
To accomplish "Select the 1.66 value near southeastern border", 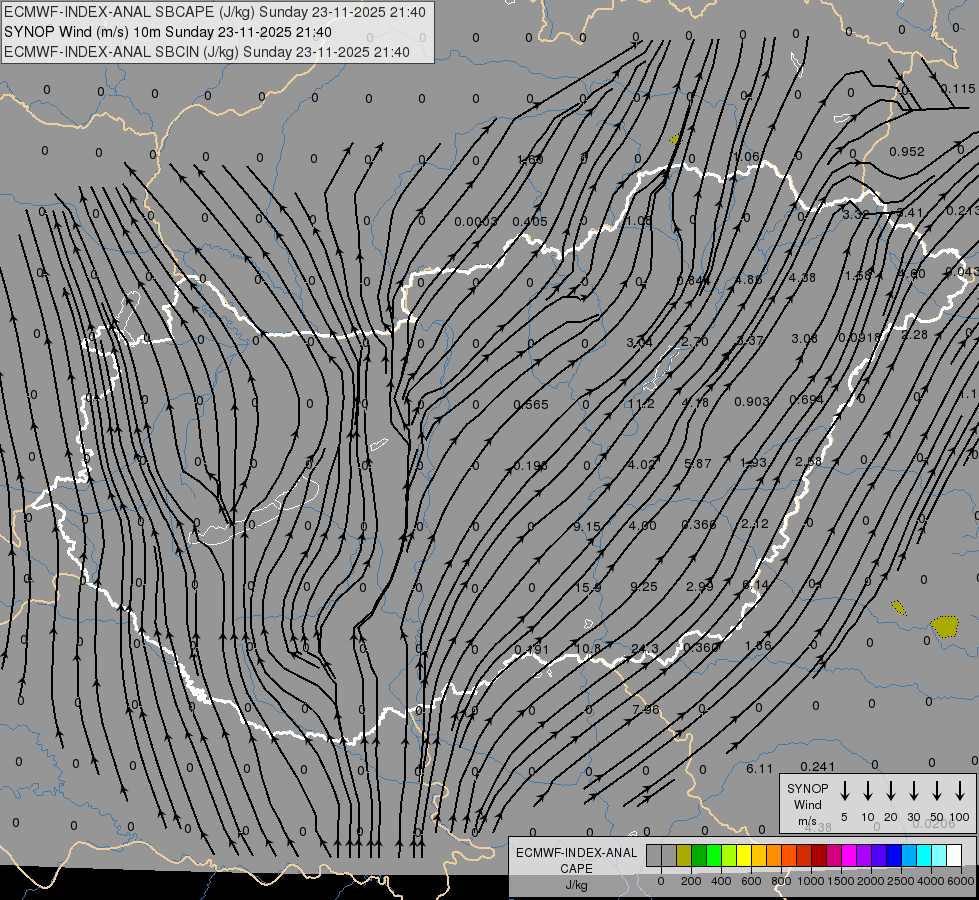I will [758, 645].
